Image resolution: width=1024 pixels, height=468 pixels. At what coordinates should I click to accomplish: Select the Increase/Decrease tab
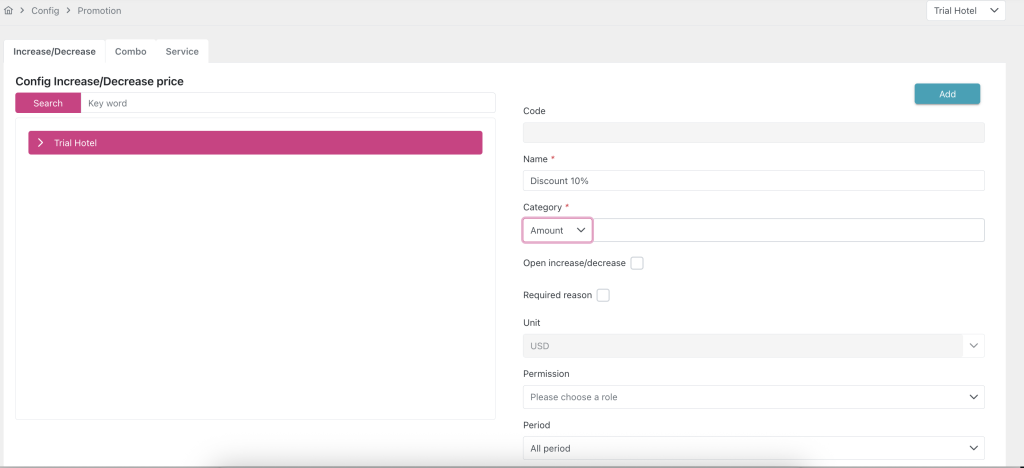(55, 51)
